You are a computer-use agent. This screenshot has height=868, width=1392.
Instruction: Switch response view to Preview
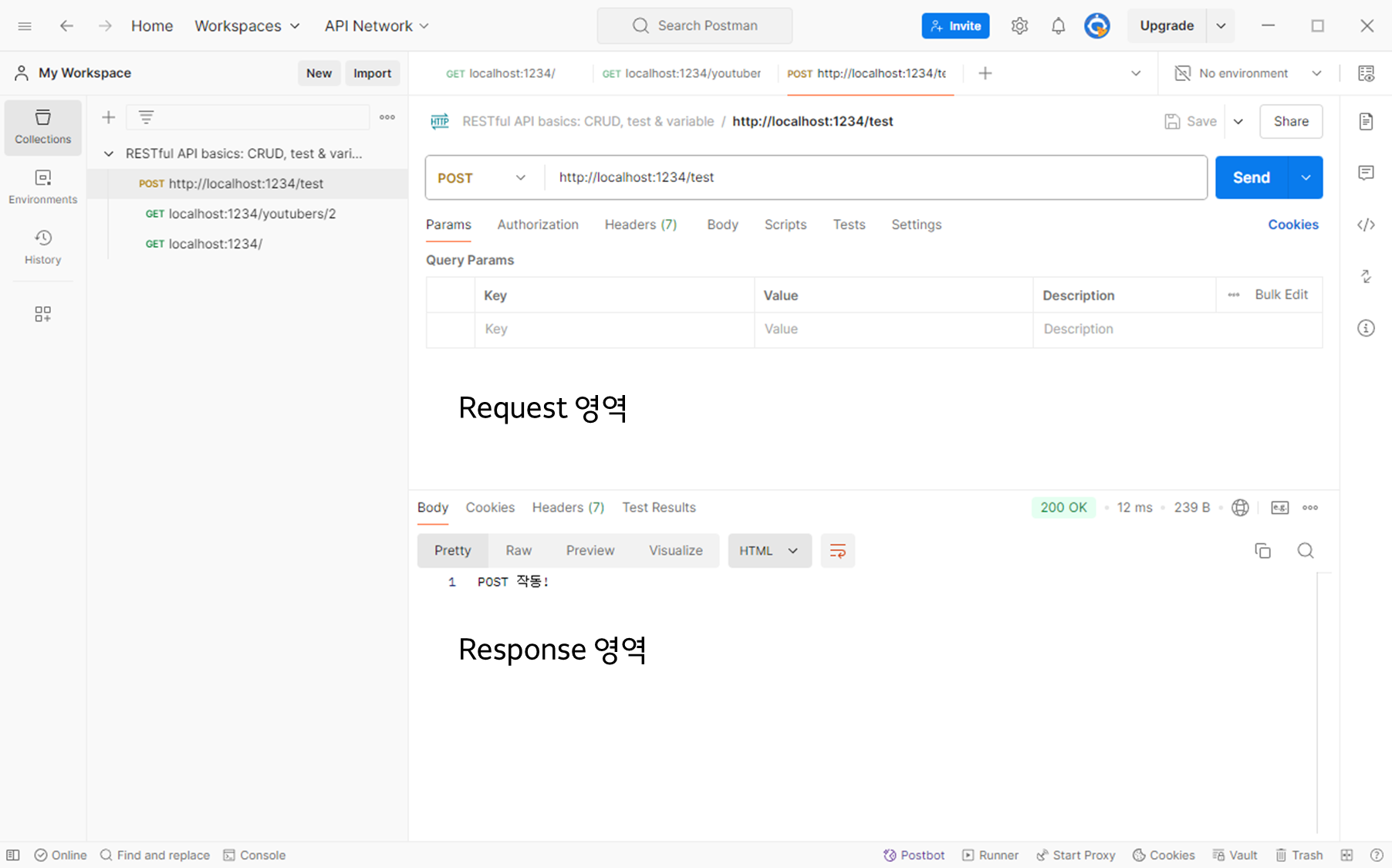(590, 551)
